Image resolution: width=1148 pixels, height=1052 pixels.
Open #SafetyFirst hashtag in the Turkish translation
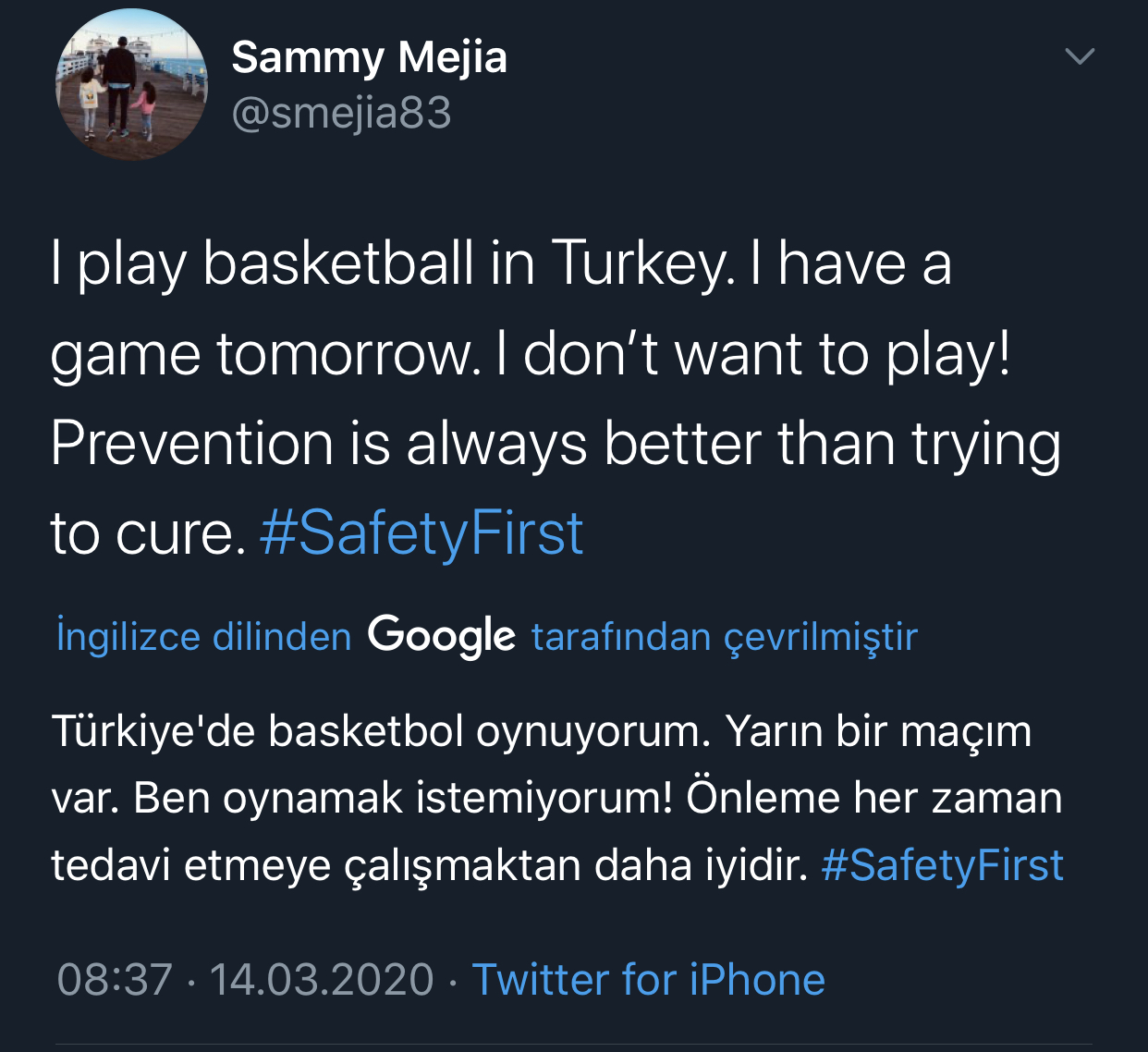point(942,865)
